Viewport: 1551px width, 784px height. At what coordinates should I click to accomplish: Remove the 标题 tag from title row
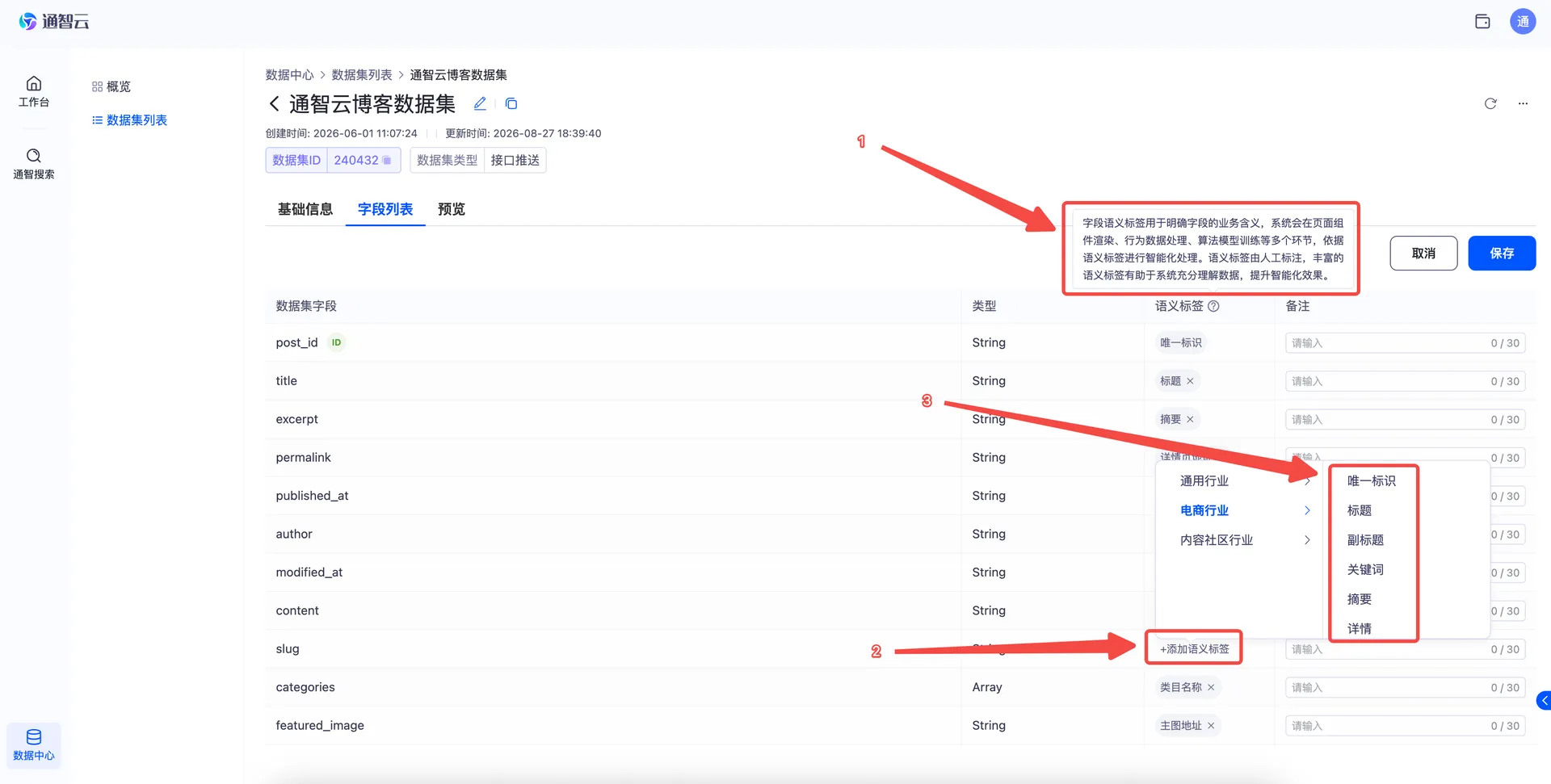tap(1190, 381)
